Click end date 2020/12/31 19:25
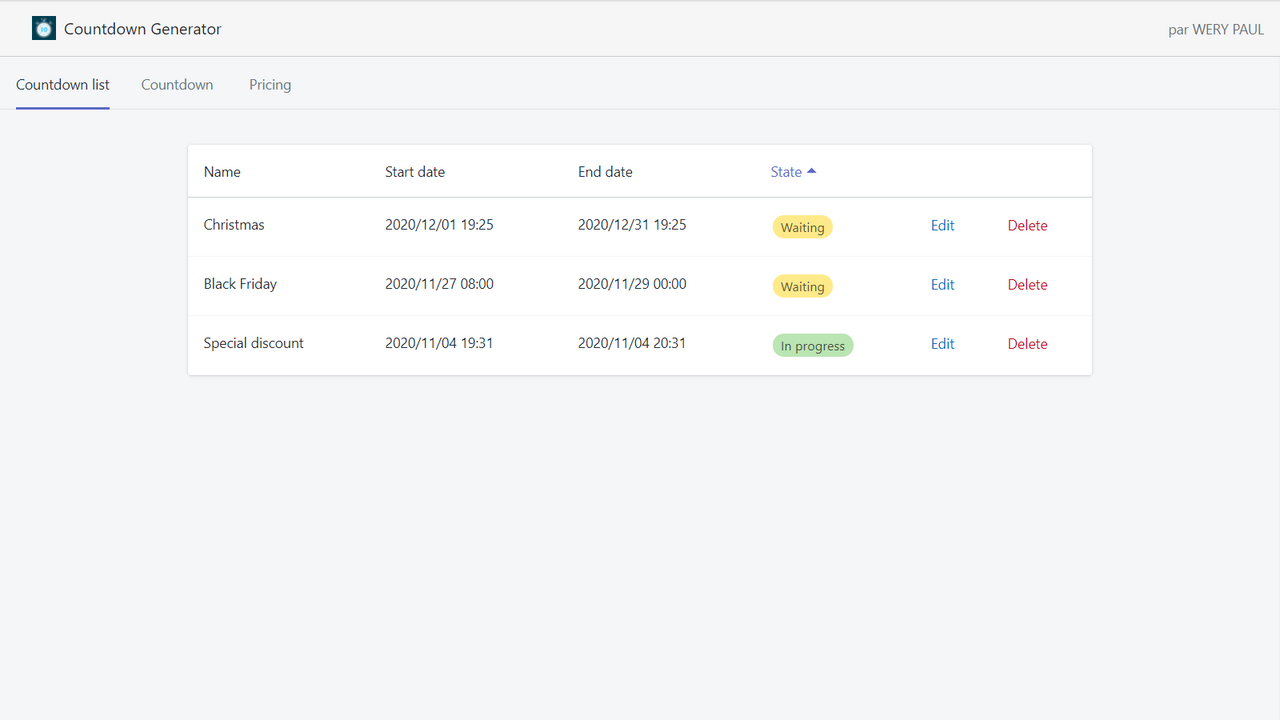This screenshot has height=720, width=1280. (632, 225)
